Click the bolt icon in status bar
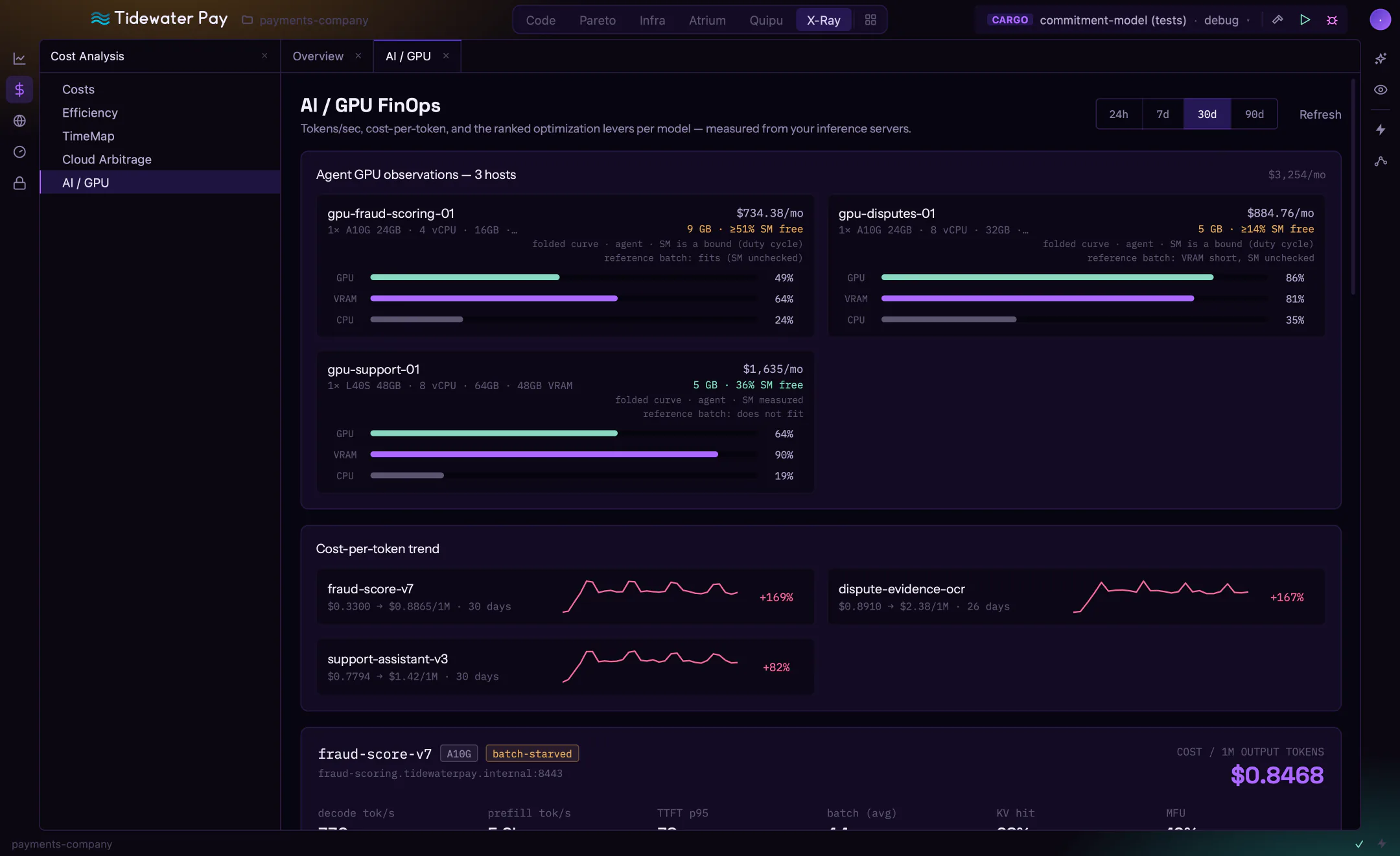 click(x=1382, y=844)
